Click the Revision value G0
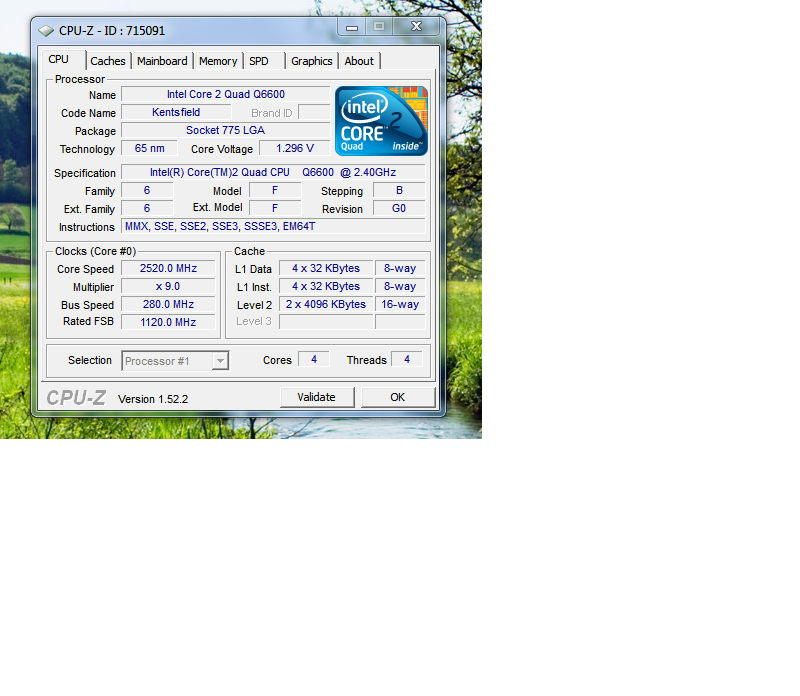 (x=399, y=208)
